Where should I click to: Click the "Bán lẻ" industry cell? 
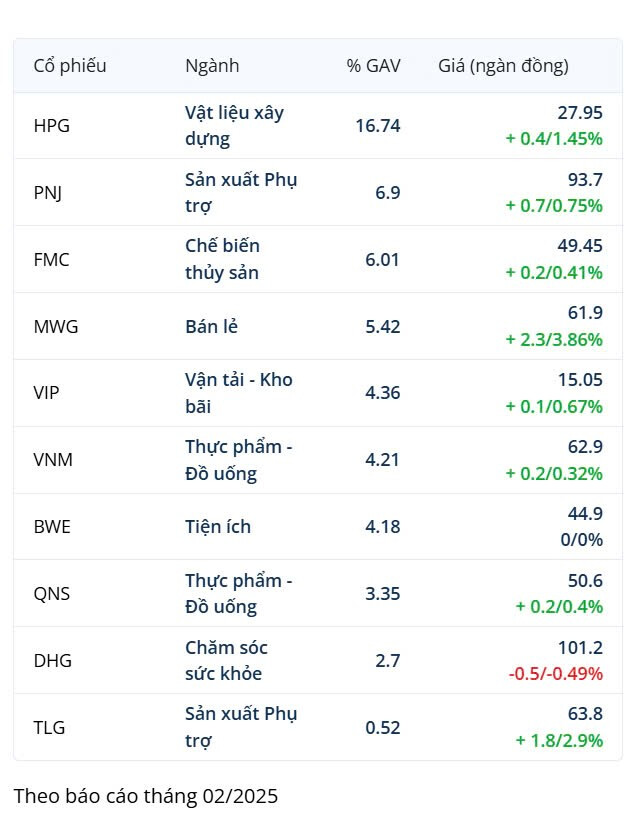[211, 326]
